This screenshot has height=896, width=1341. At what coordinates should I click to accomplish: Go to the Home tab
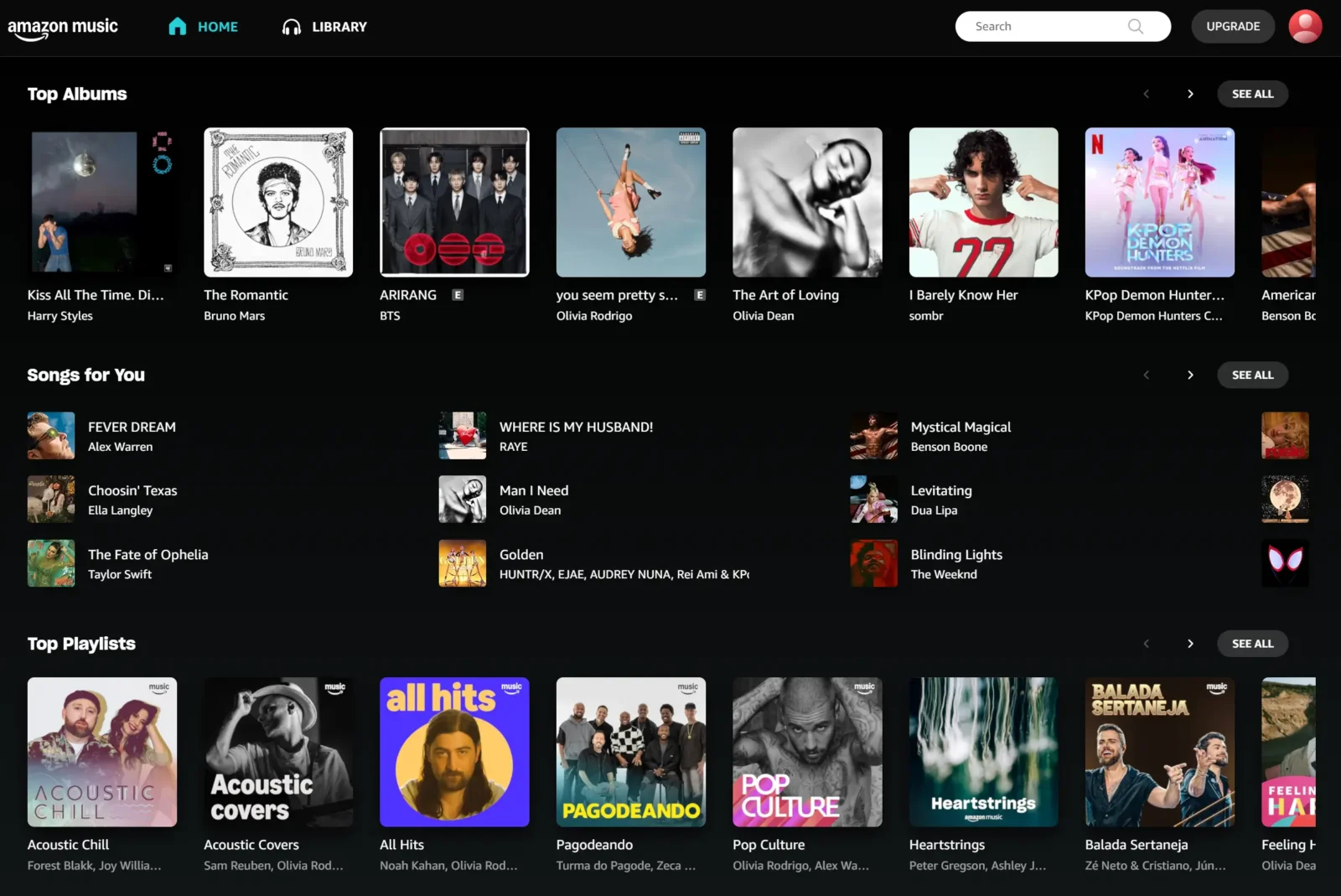click(203, 27)
